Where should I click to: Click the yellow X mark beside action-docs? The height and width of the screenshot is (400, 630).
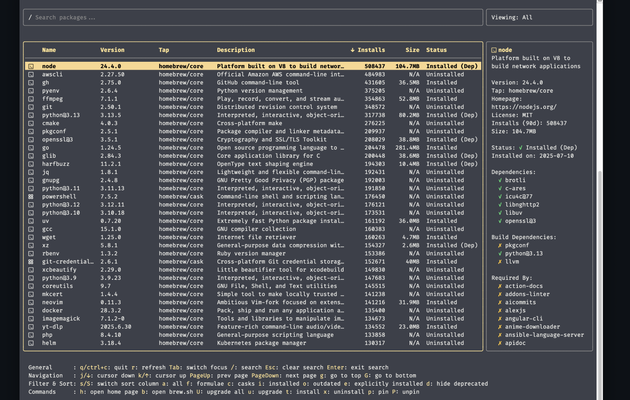click(500, 286)
